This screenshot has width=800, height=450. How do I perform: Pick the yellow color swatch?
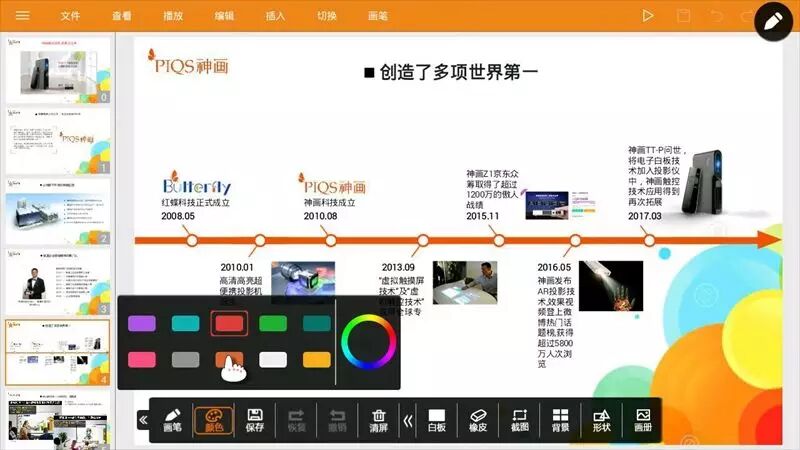tap(316, 359)
